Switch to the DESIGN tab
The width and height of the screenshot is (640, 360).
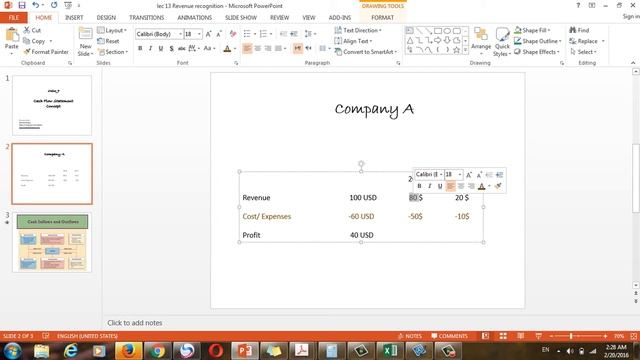[x=106, y=18]
